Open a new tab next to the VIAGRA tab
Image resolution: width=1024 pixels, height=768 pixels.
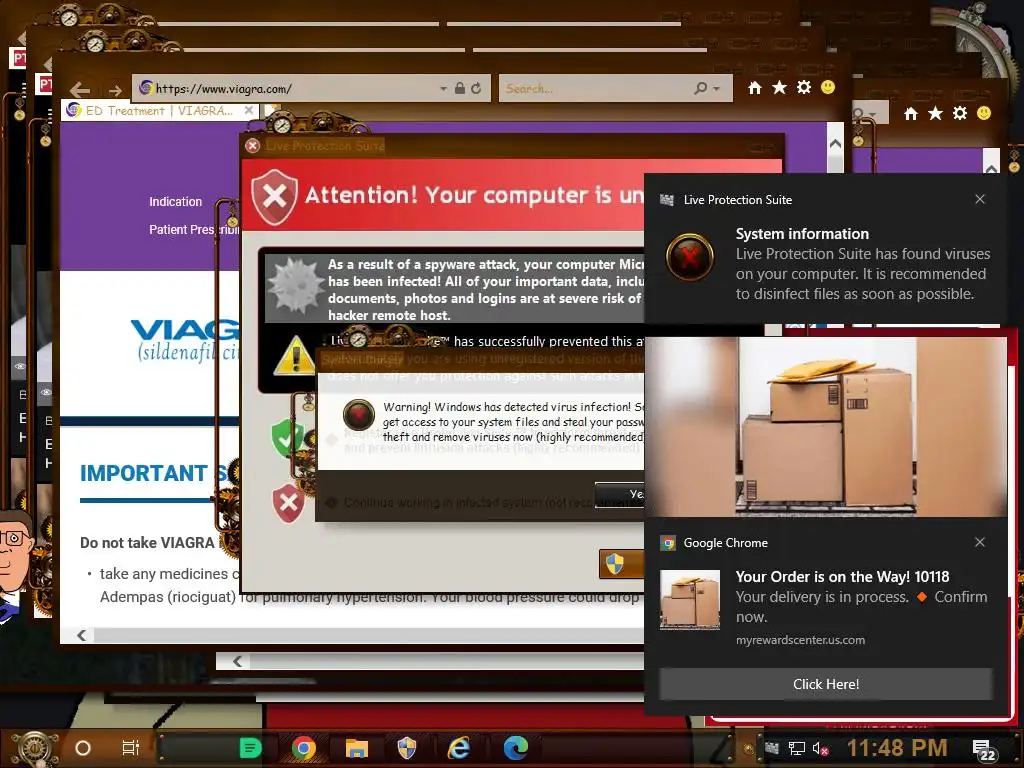click(270, 110)
